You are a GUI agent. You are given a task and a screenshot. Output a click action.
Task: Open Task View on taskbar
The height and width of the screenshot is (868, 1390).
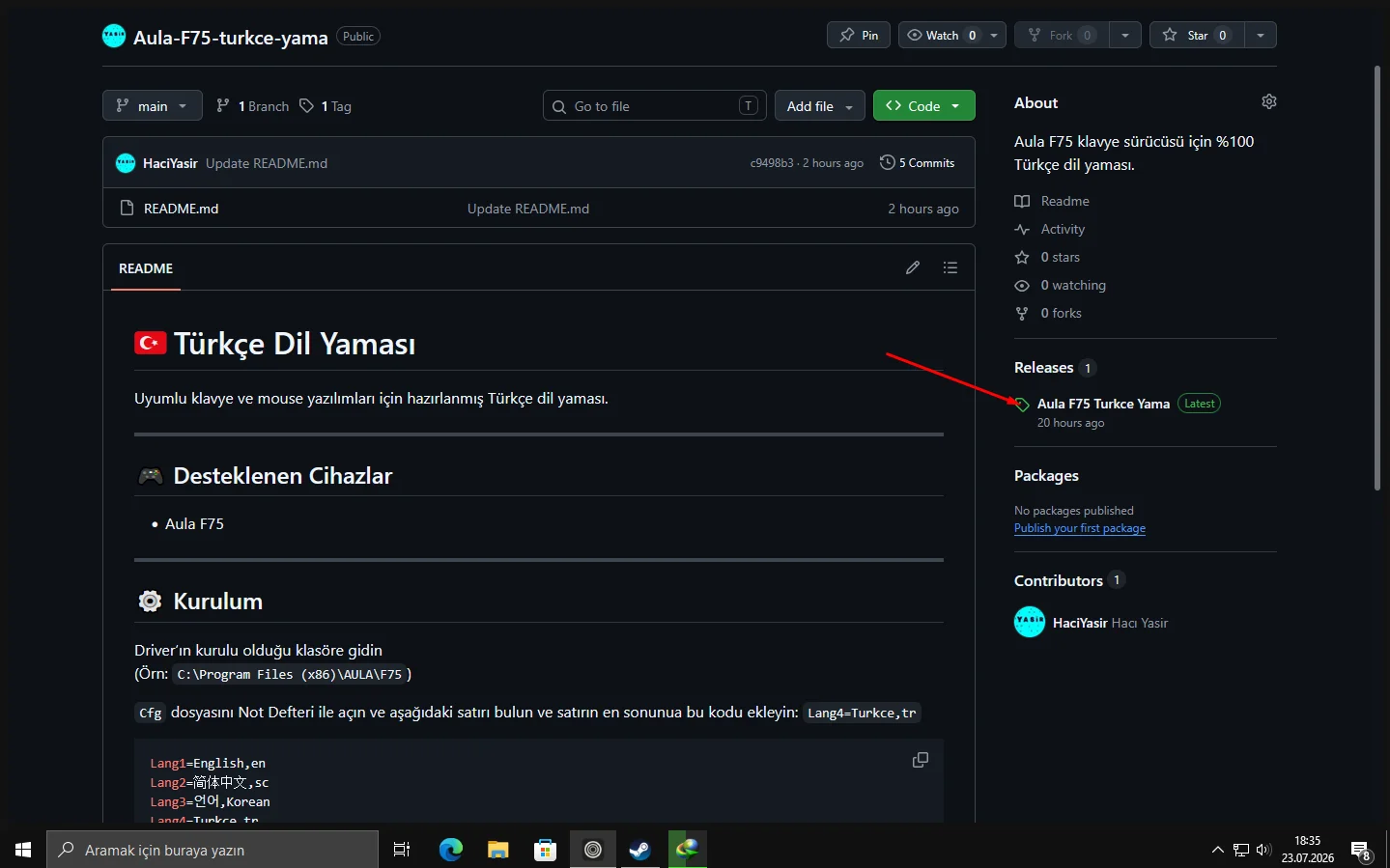click(x=402, y=850)
